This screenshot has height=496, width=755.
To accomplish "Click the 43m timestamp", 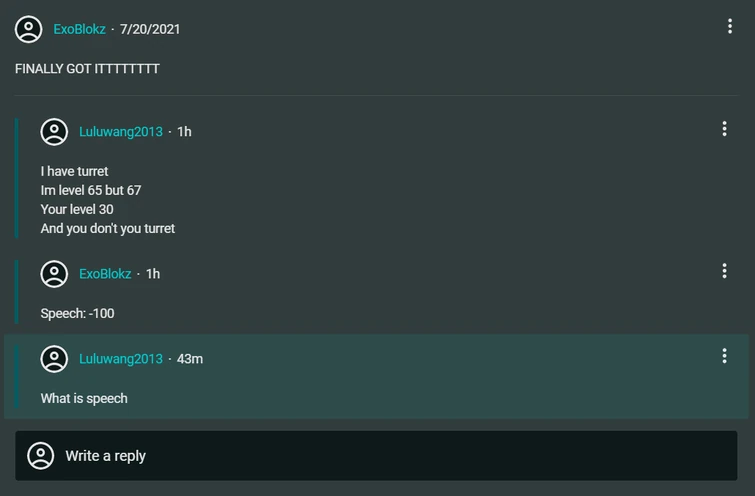I will point(190,359).
